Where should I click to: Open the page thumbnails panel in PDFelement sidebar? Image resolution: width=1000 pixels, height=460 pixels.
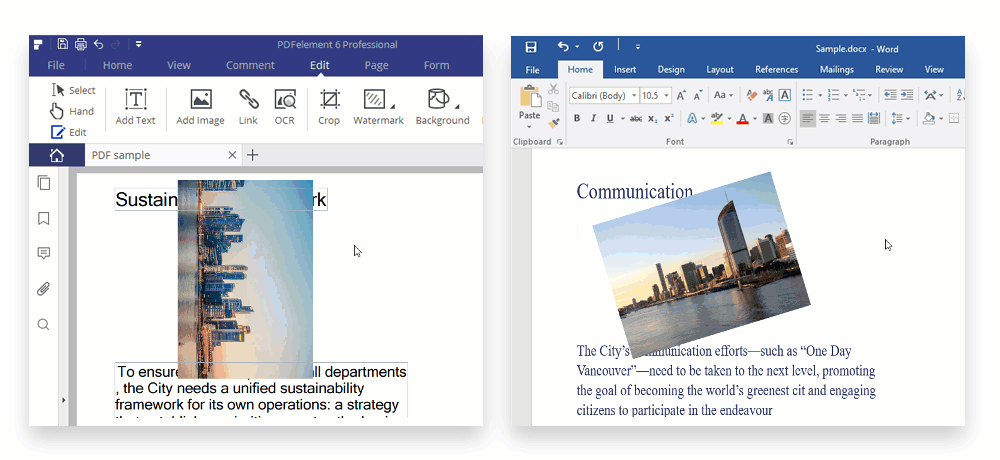click(x=43, y=182)
